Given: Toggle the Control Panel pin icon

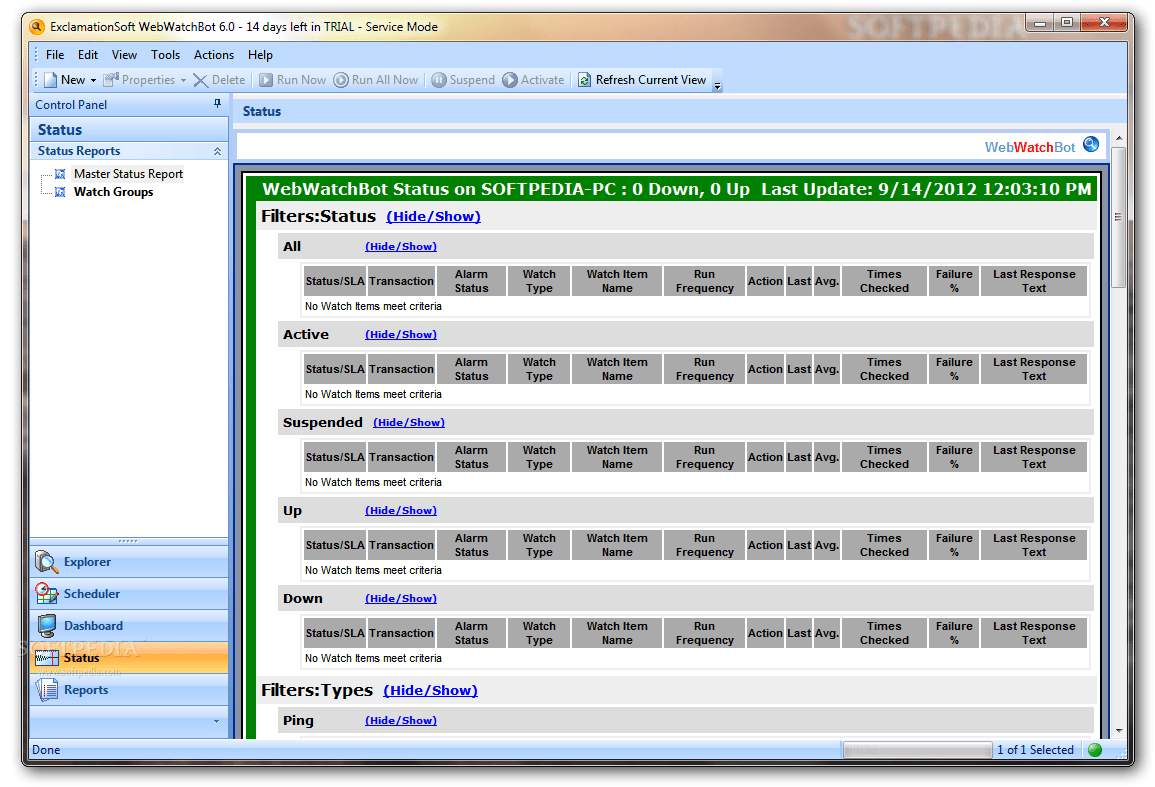Looking at the screenshot, I should pos(217,104).
